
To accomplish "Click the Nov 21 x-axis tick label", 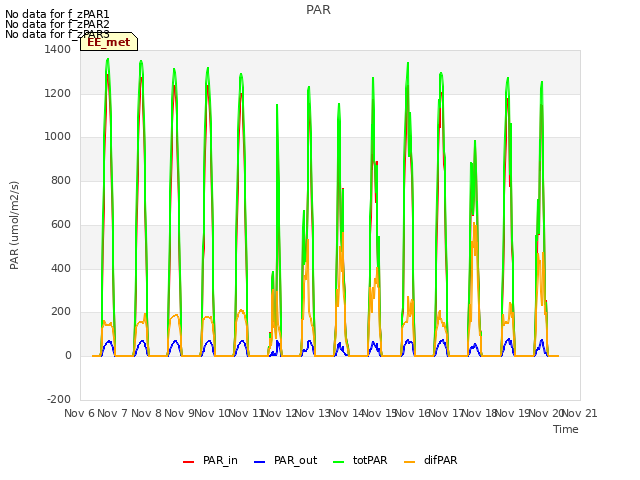I will (x=580, y=413).
